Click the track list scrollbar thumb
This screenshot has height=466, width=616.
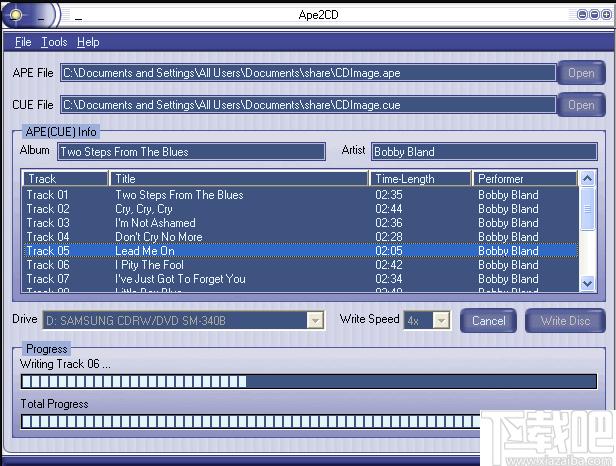(x=587, y=209)
